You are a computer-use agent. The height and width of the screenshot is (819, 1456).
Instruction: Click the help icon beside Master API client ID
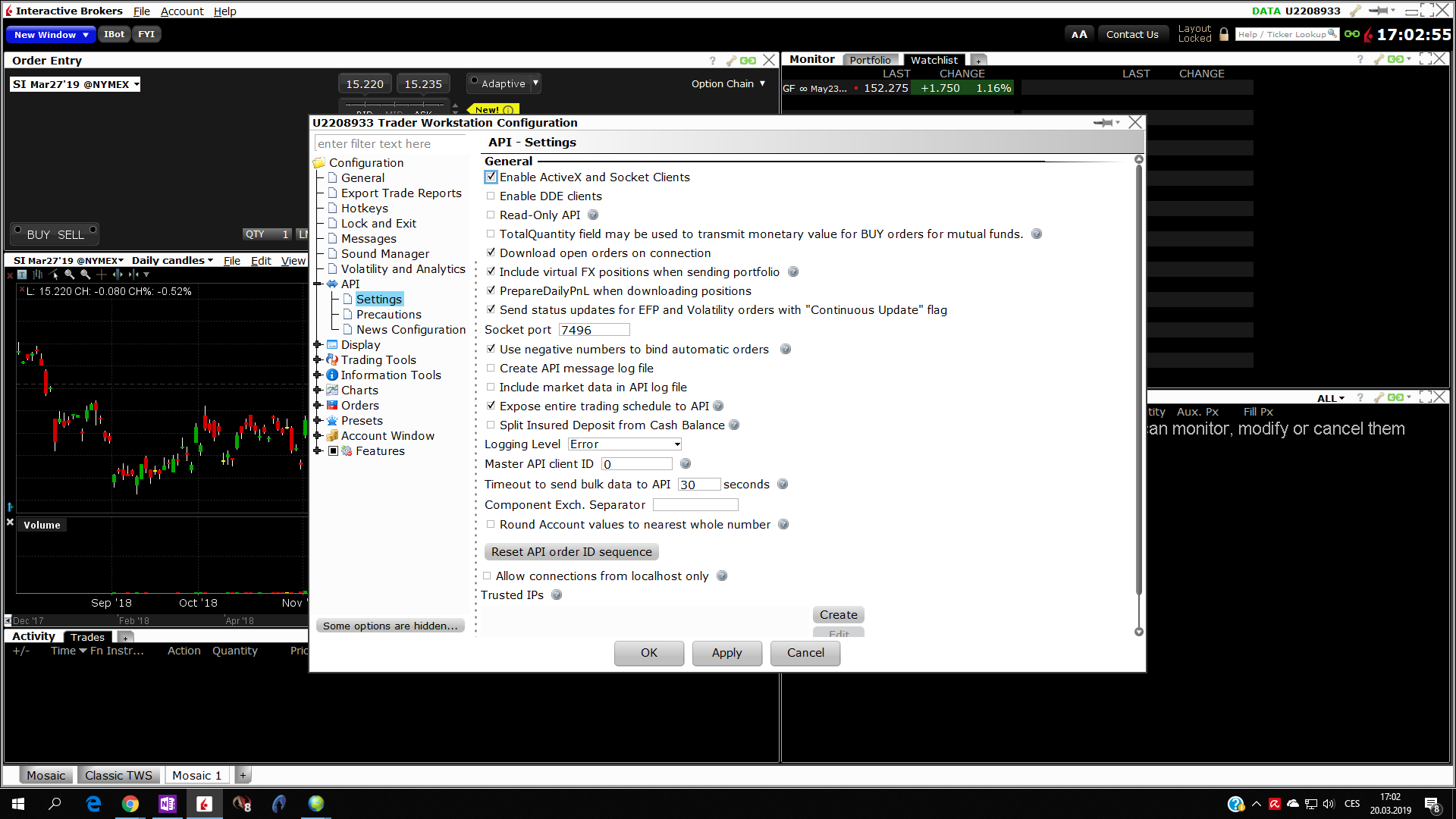tap(686, 464)
